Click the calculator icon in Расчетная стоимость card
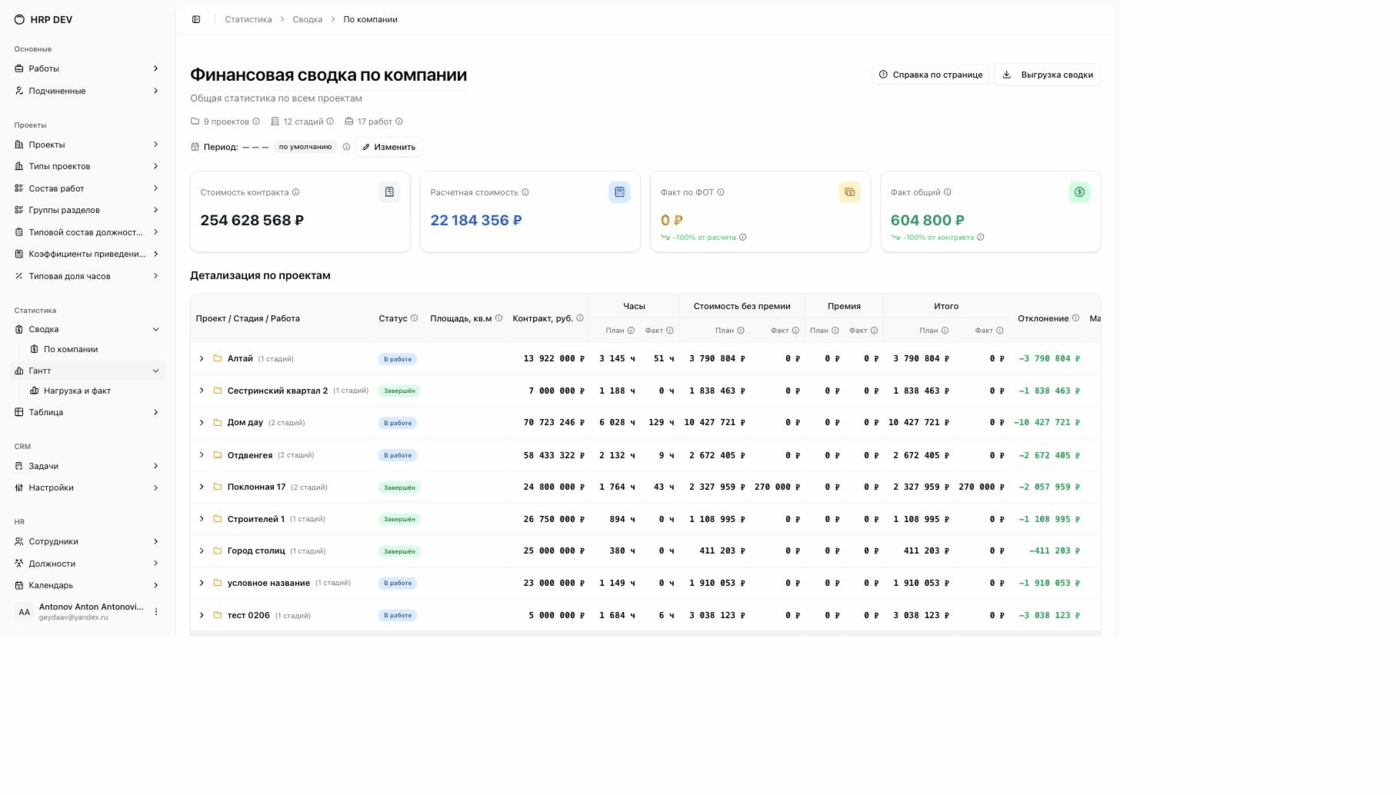This screenshot has width=1400, height=795. [x=619, y=192]
